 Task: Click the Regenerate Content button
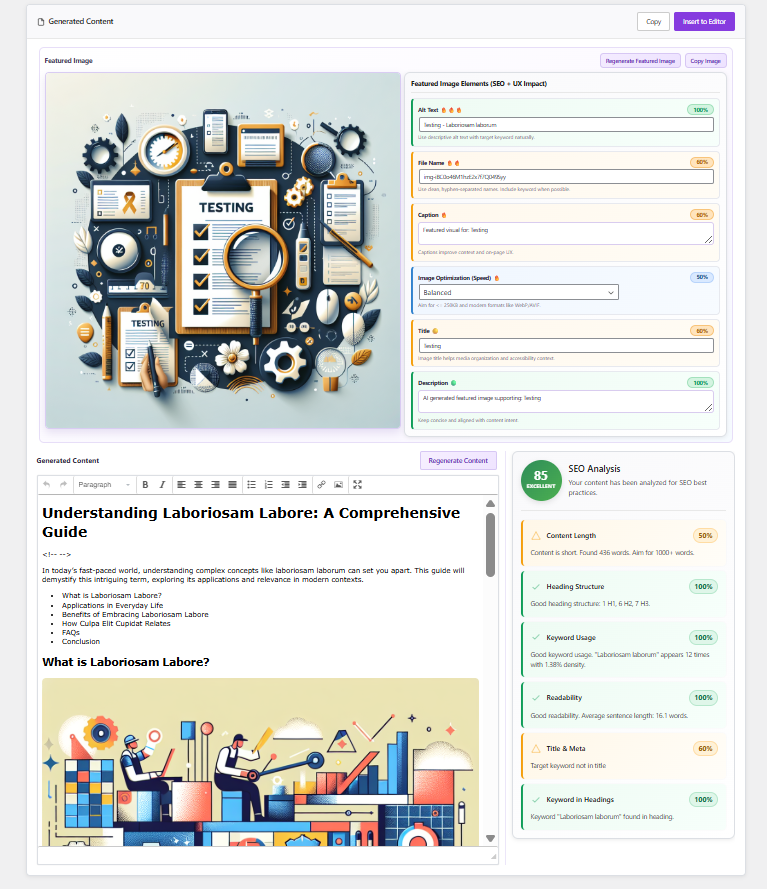(x=458, y=460)
